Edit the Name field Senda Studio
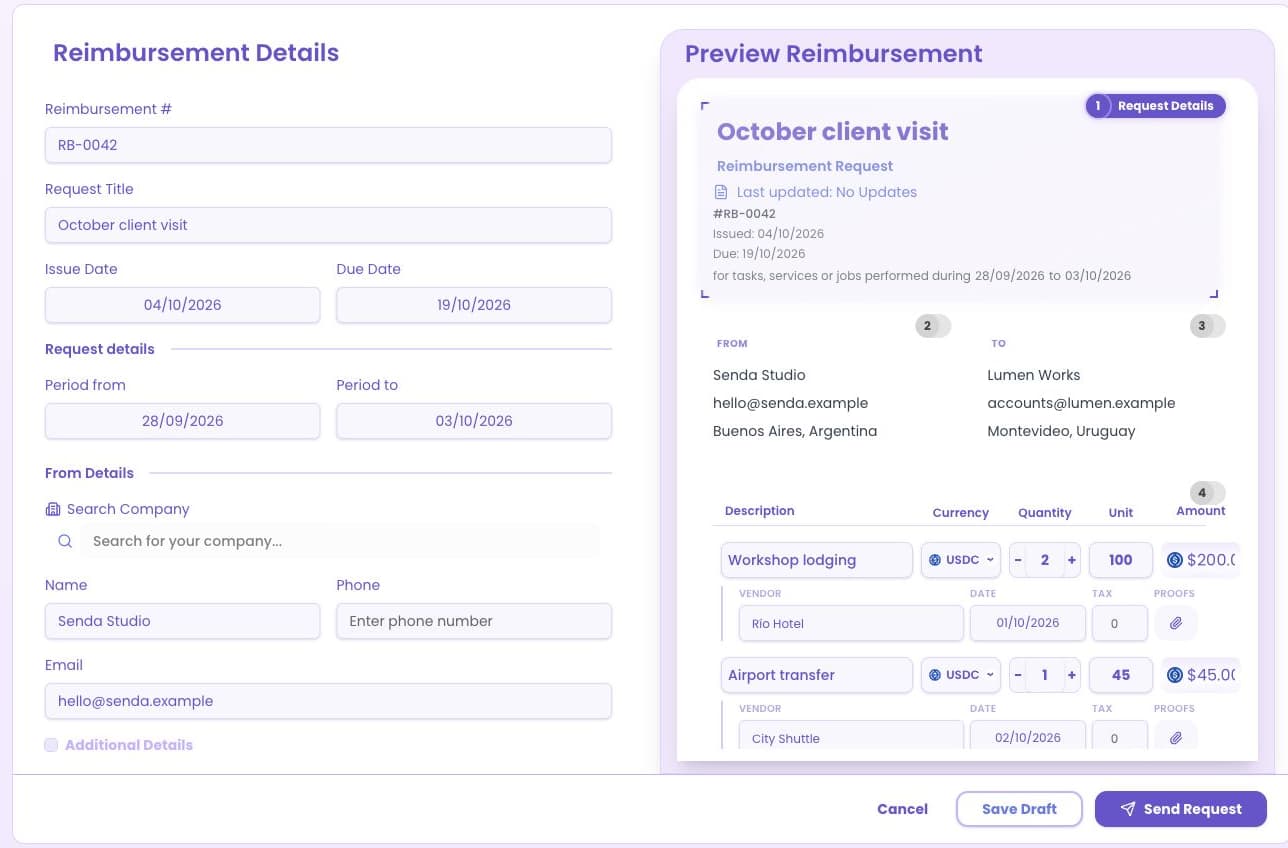The height and width of the screenshot is (848, 1288). coord(182,621)
